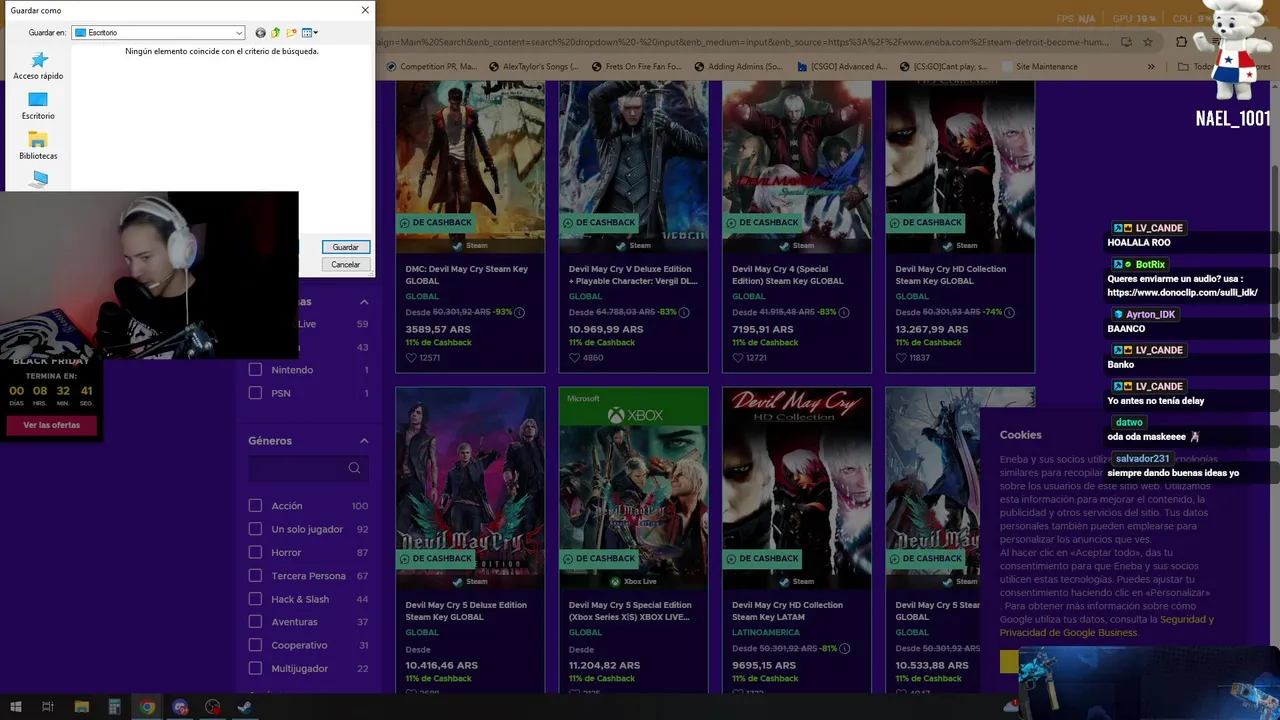This screenshot has height=720, width=1280.
Task: Select Bibliotecas in the save dialog sidebar
Action: pos(38,146)
